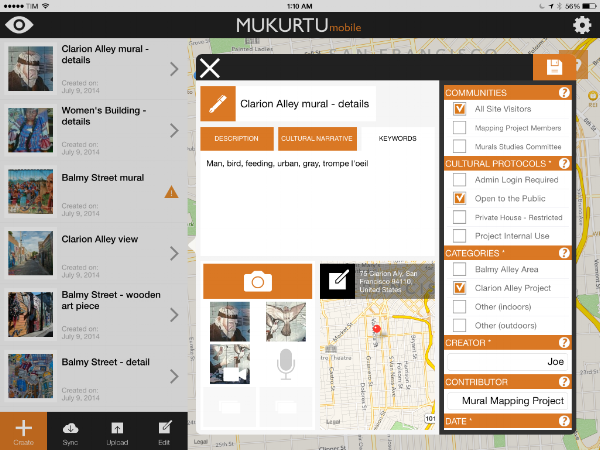This screenshot has height=450, width=600.
Task: Tap the camera button to add a photo
Action: click(258, 281)
